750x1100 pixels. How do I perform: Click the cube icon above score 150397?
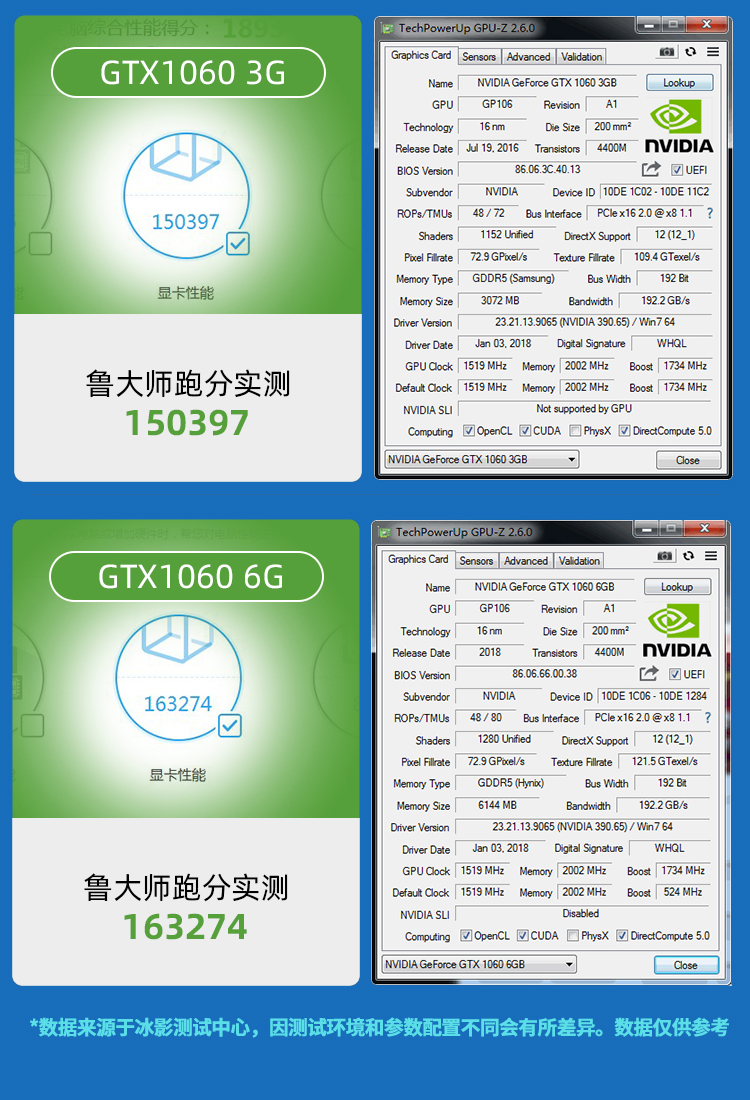[x=185, y=157]
